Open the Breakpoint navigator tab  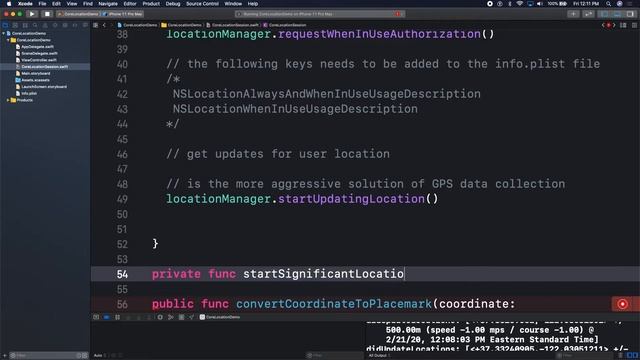pos(75,25)
